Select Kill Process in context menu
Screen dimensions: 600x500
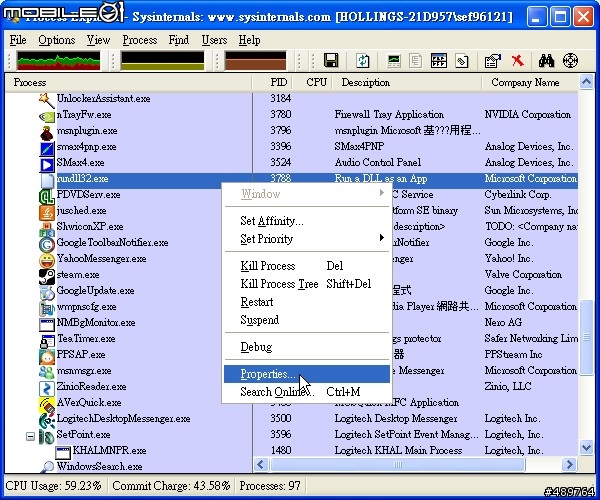point(306,266)
